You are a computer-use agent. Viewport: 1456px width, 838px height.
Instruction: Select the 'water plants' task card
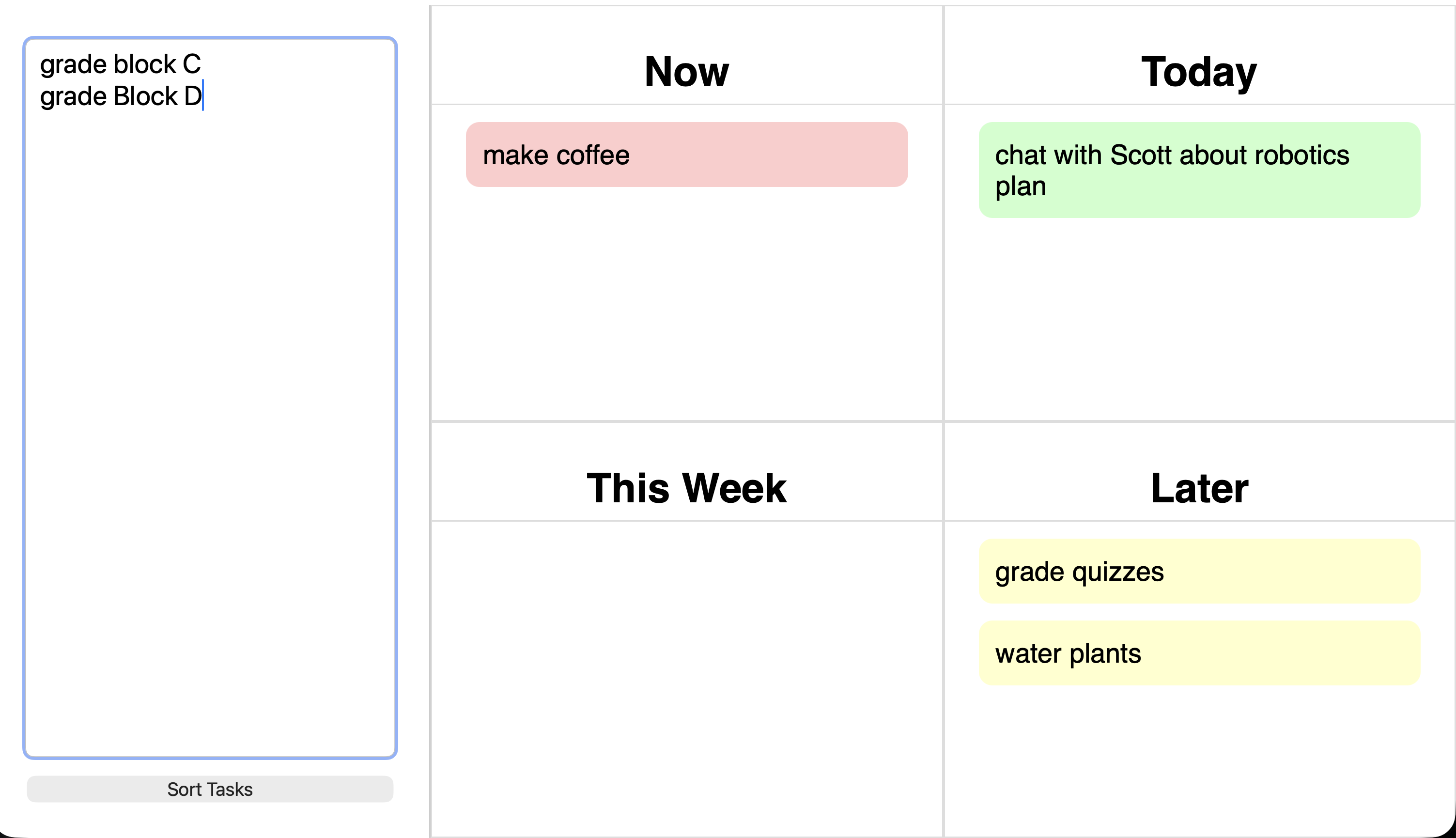pos(1199,653)
